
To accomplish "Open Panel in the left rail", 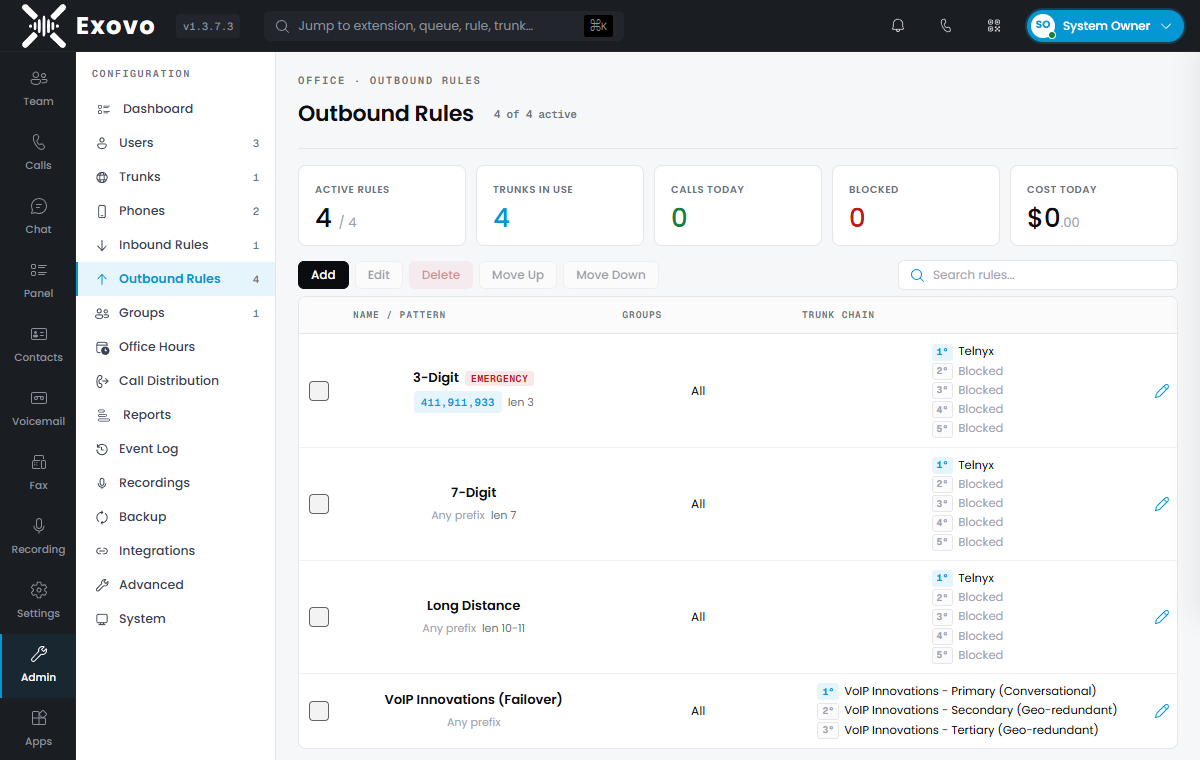I will coord(38,280).
